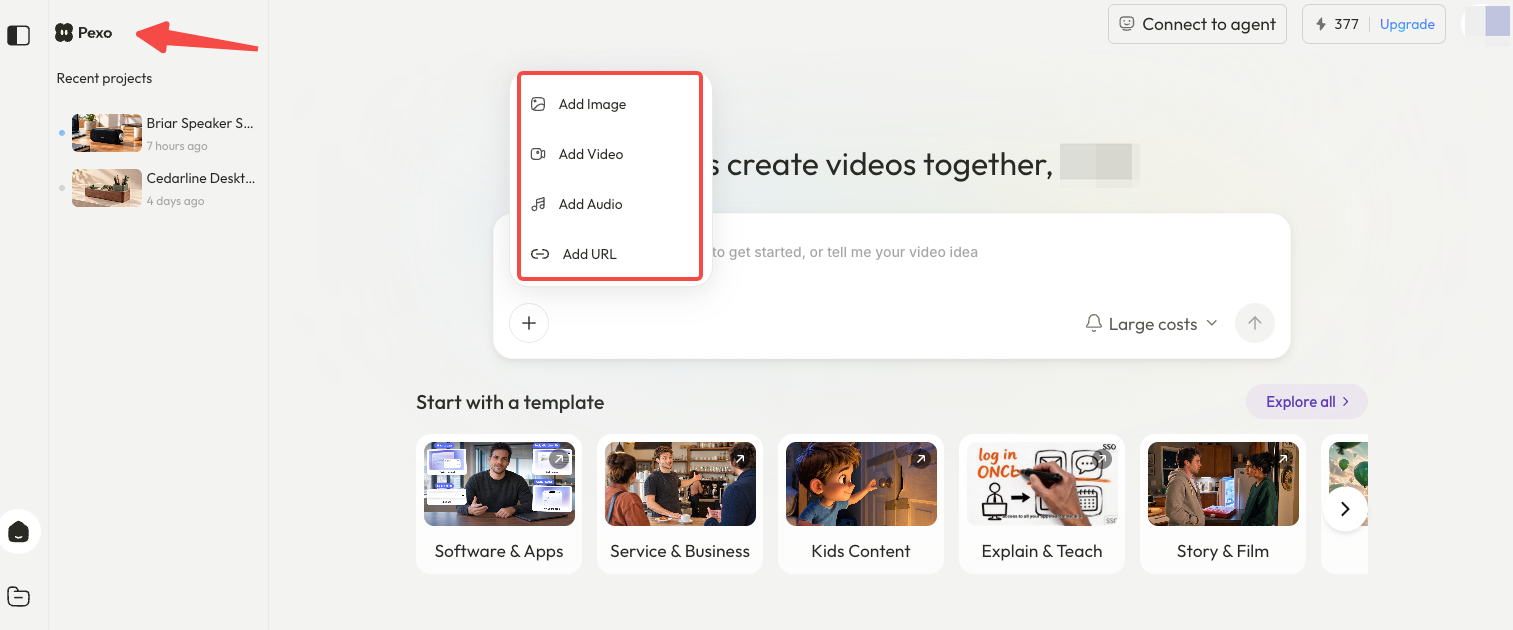The height and width of the screenshot is (630, 1513).
Task: Click the arrow icon on the Service & Business card
Action: [x=740, y=459]
